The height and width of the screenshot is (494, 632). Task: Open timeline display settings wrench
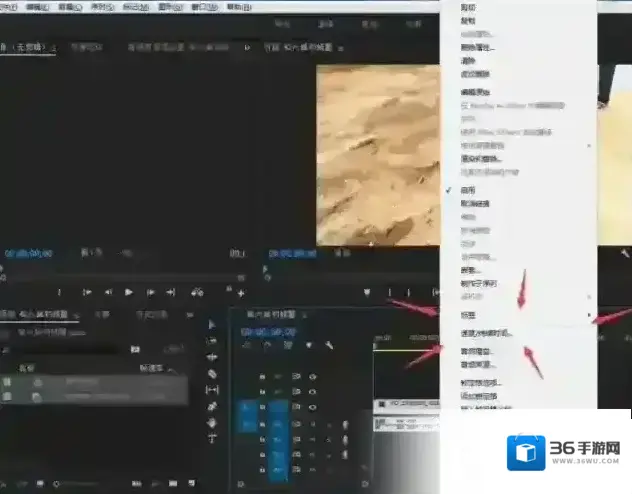[x=329, y=345]
